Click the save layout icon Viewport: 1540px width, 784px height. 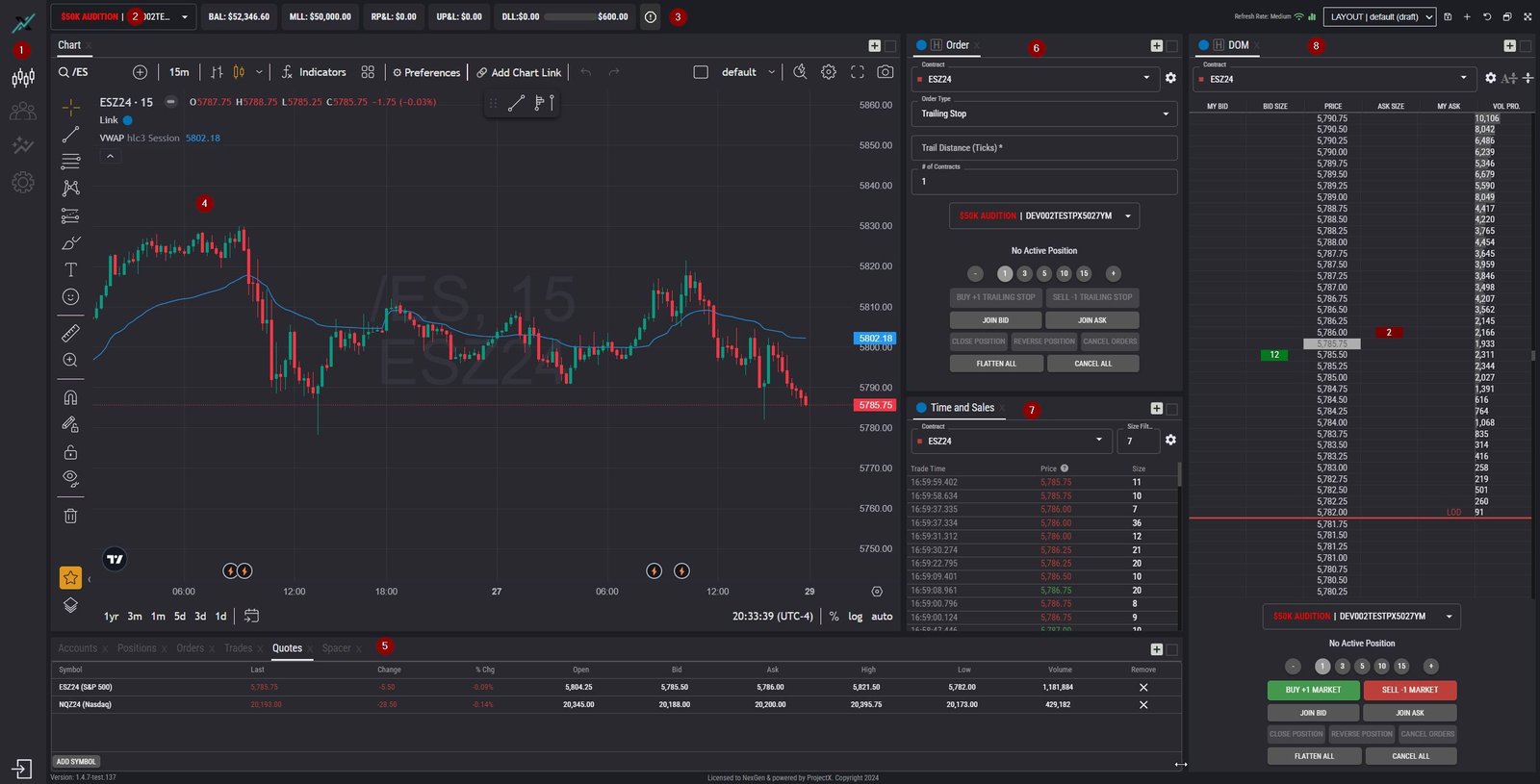1448,16
